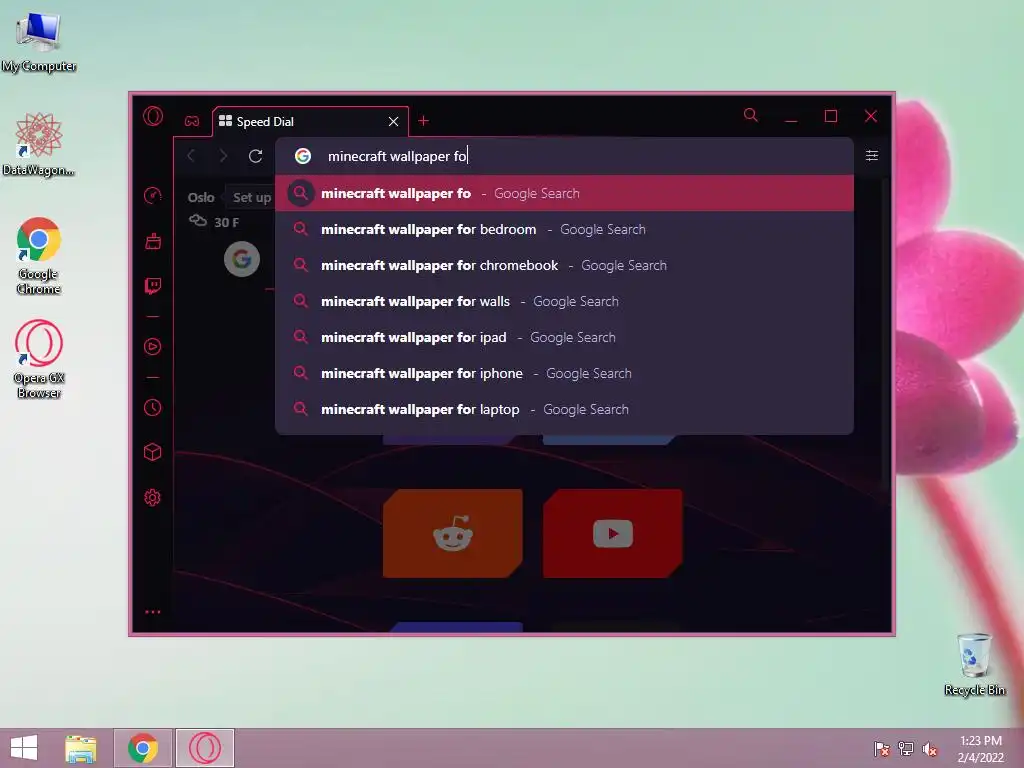Screen dimensions: 1024x768
Task: Select suggestion minecraft wallpaper for chromebook
Action: coord(564,265)
